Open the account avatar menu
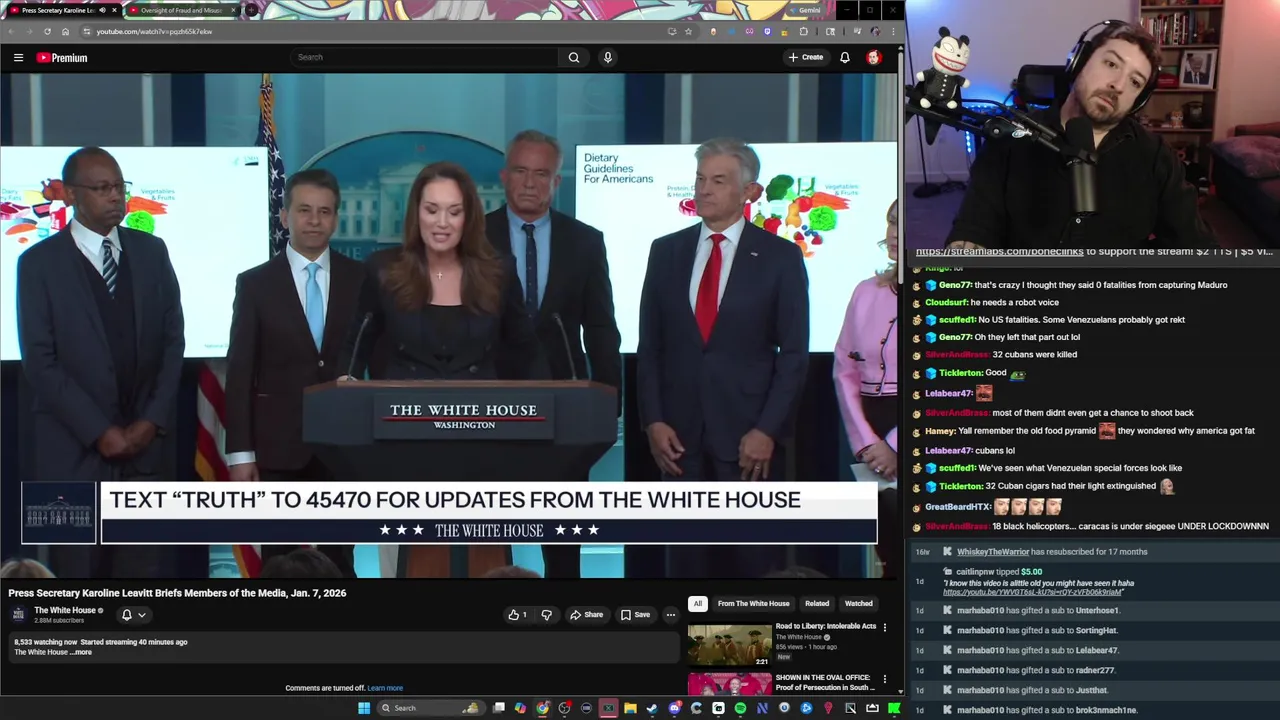The height and width of the screenshot is (720, 1280). pyautogui.click(x=873, y=58)
